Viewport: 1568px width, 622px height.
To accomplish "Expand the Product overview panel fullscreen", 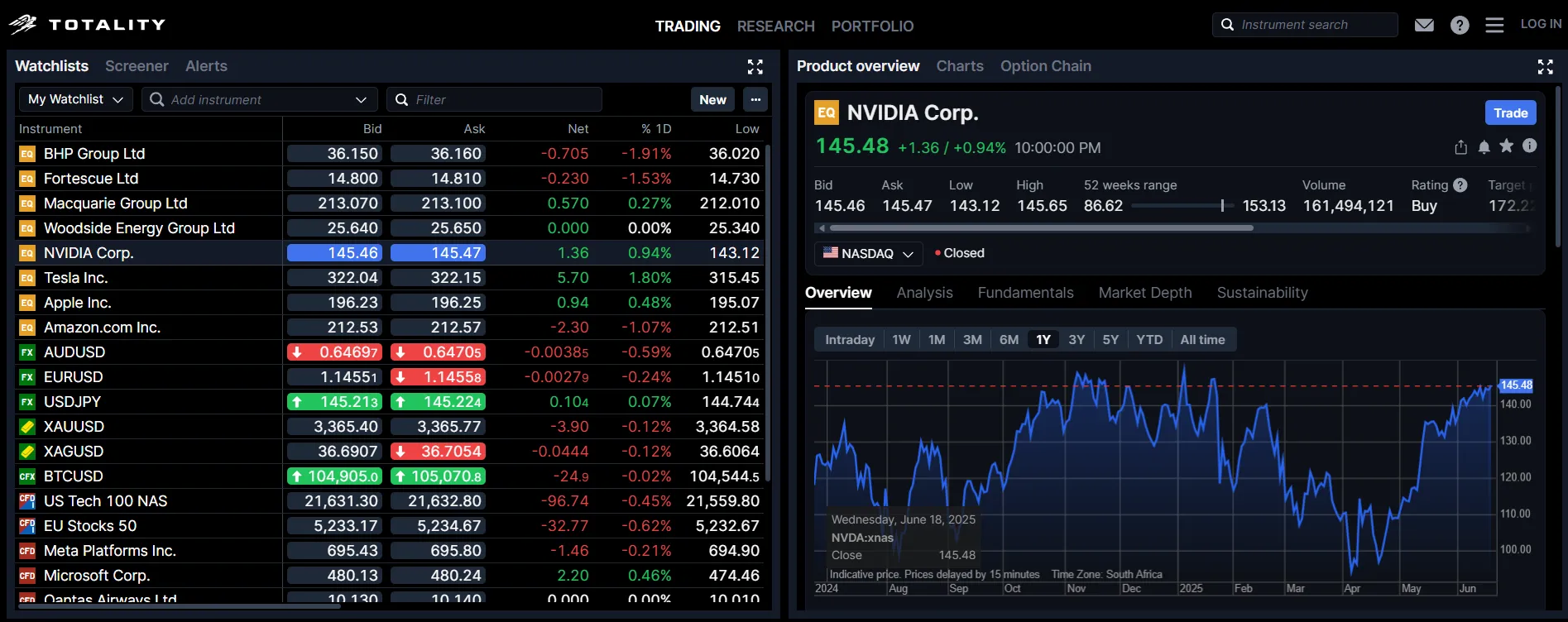I will point(1545,67).
